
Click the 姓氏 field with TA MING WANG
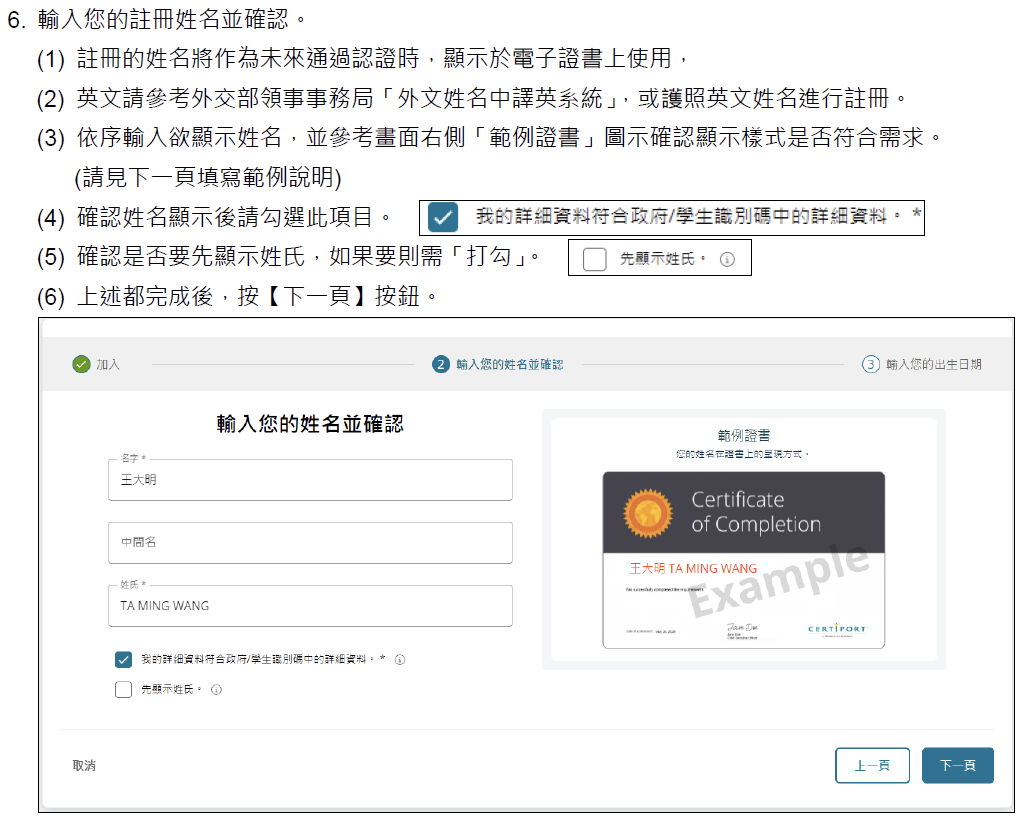[310, 606]
